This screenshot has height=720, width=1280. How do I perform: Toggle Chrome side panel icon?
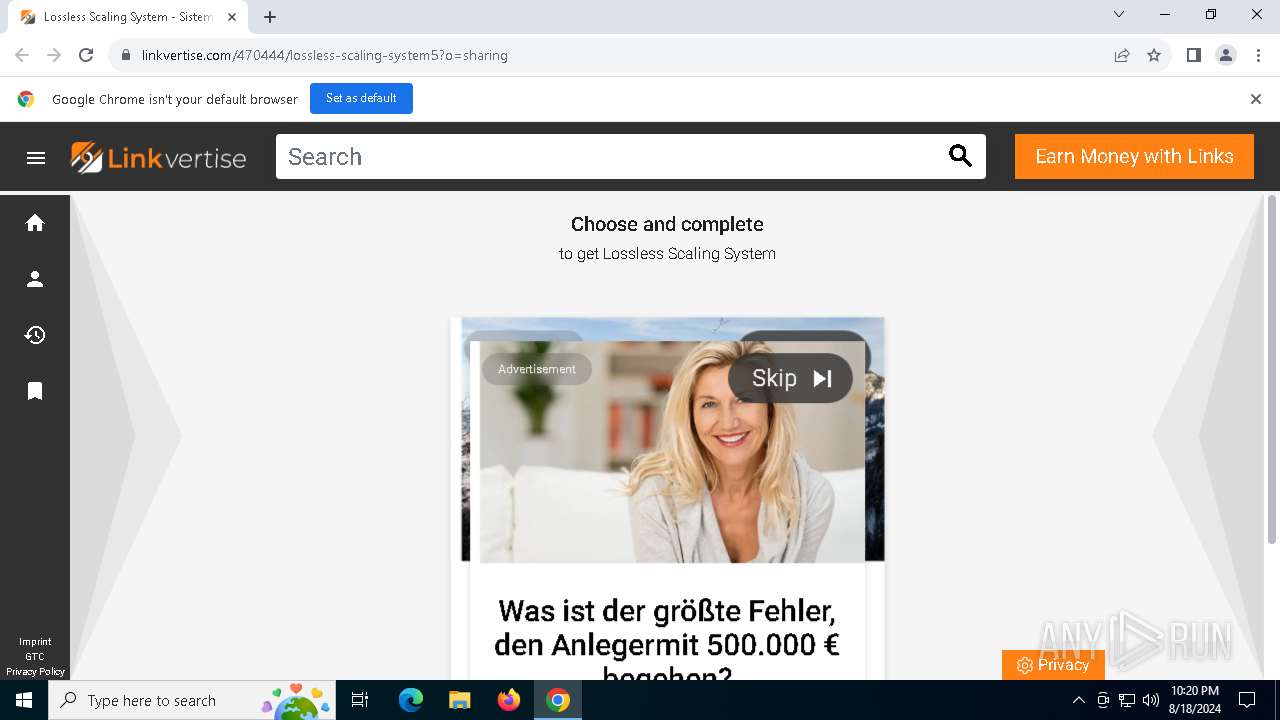[1193, 55]
